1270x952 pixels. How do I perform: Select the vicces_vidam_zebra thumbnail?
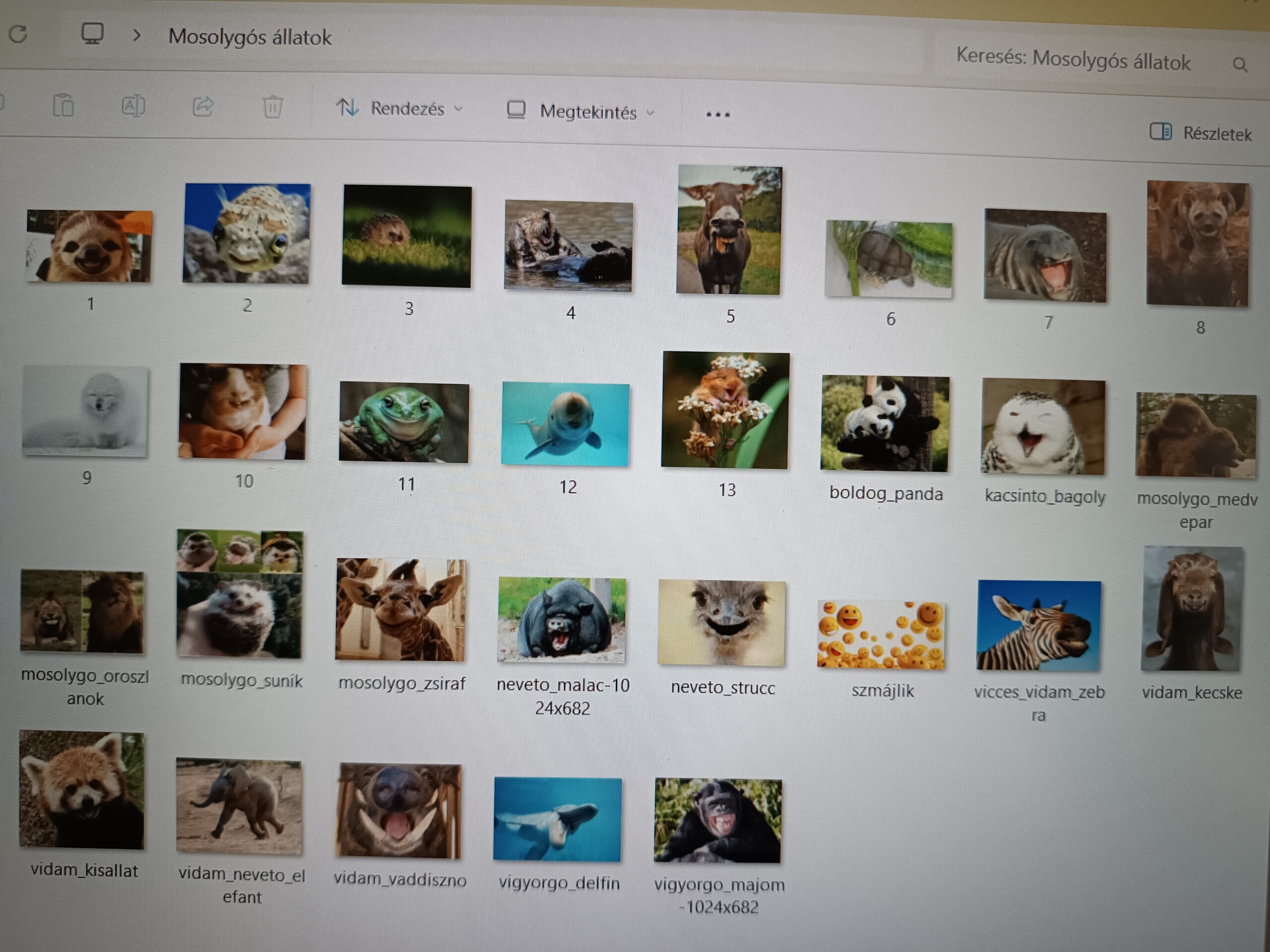pos(1039,625)
